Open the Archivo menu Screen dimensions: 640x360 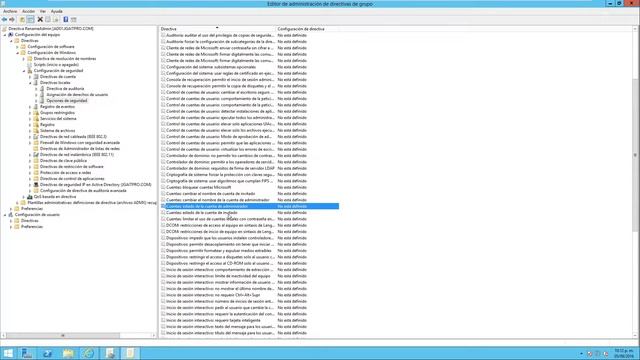[10, 11]
